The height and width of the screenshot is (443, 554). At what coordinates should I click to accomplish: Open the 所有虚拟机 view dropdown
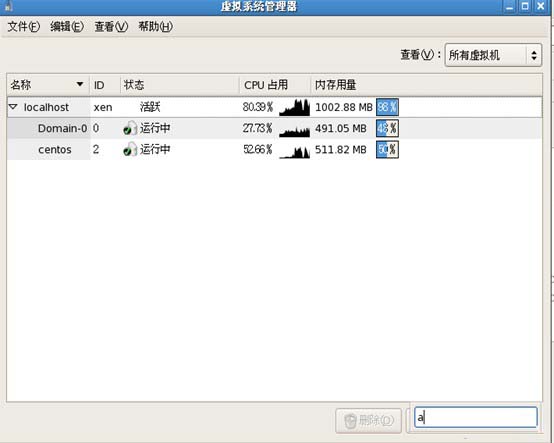(493, 55)
